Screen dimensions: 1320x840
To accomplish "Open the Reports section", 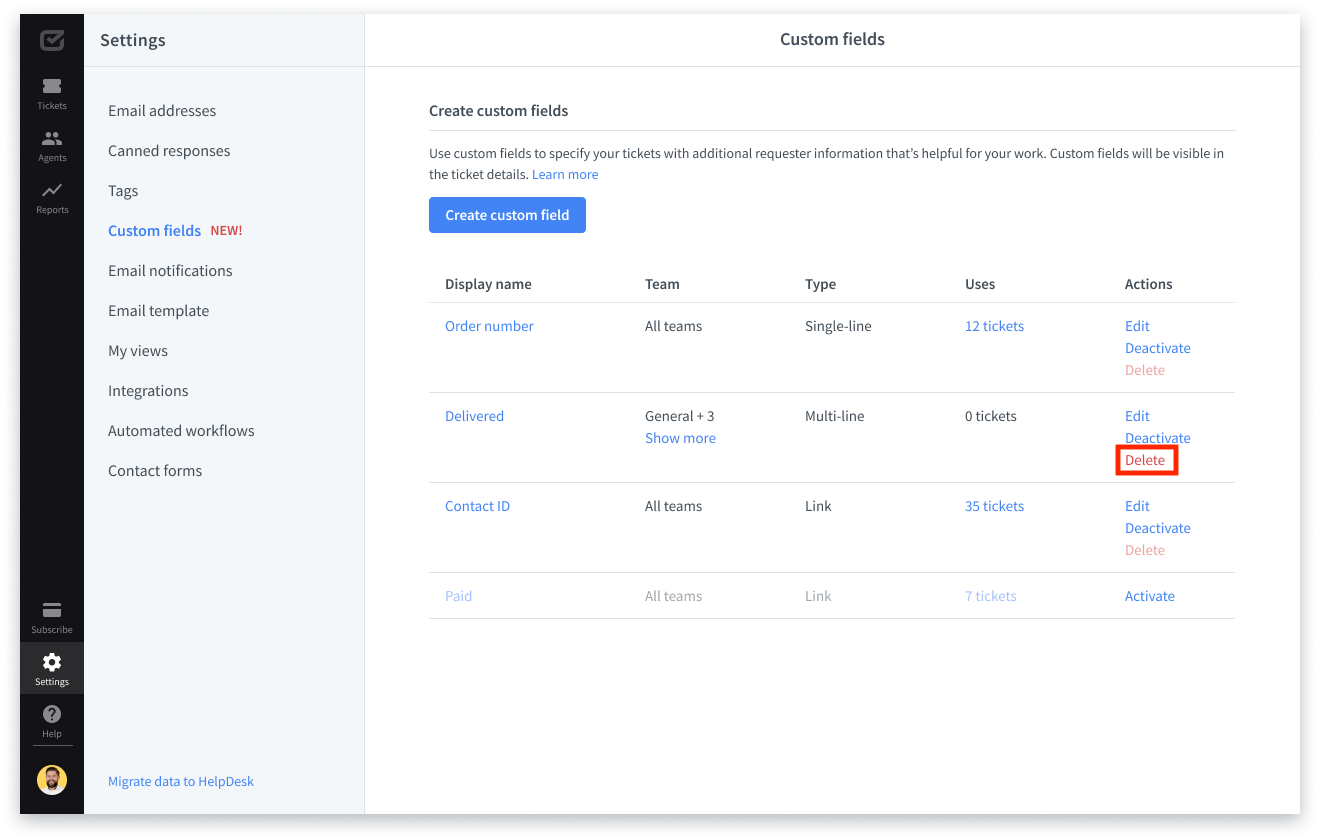I will [52, 197].
